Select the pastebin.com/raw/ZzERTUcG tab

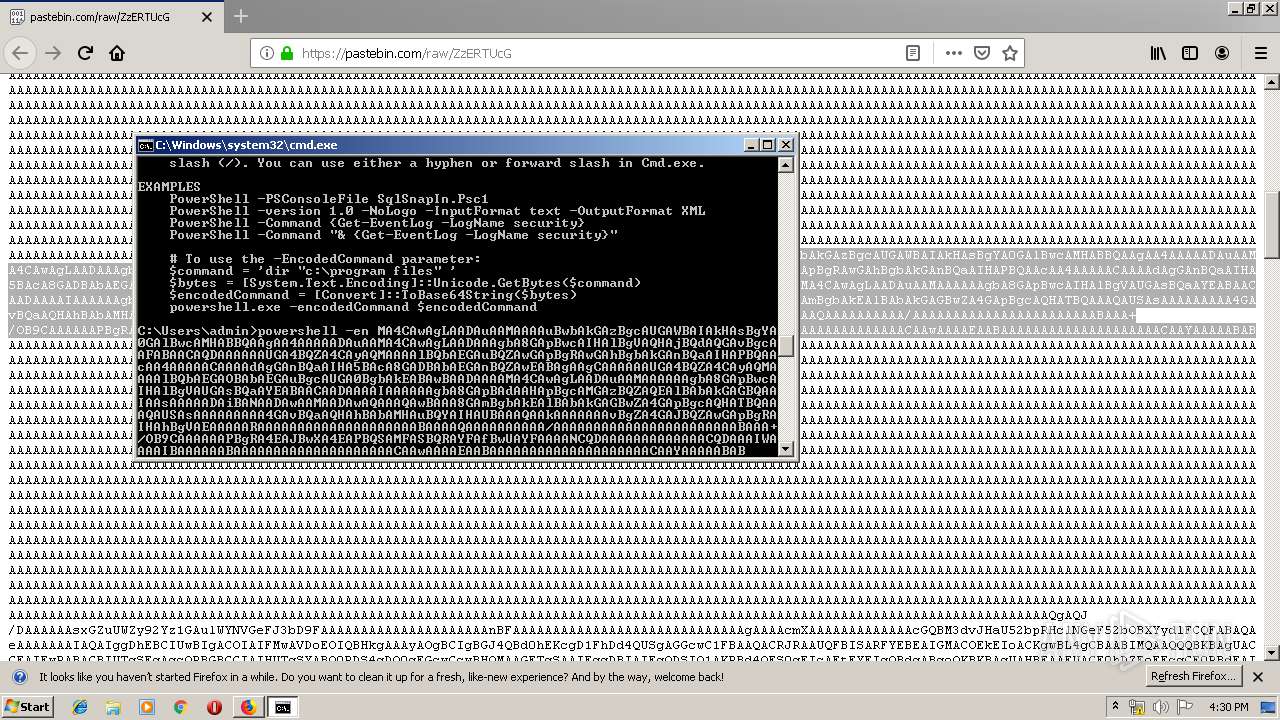pos(112,17)
